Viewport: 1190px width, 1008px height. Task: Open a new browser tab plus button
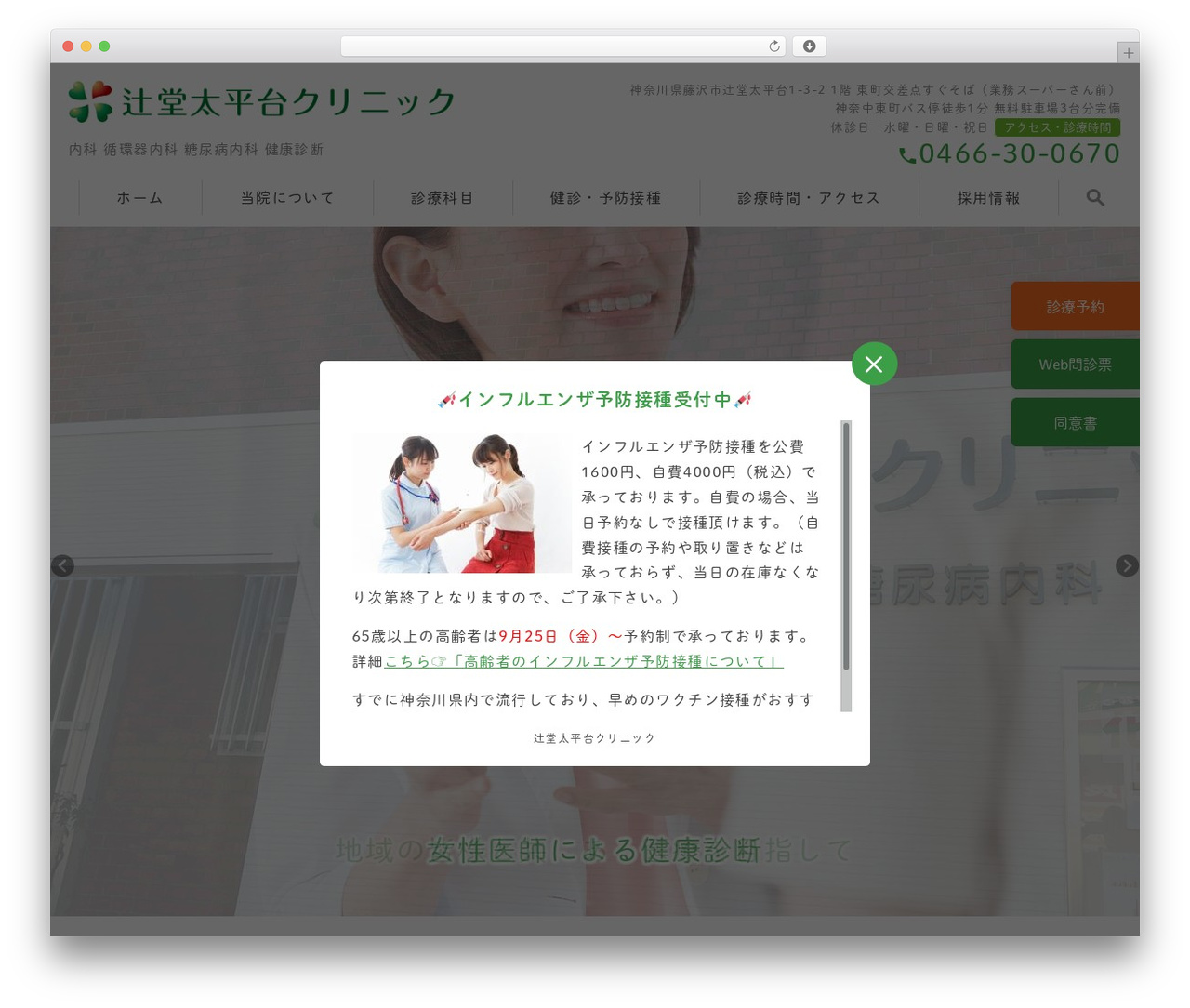pyautogui.click(x=1128, y=53)
